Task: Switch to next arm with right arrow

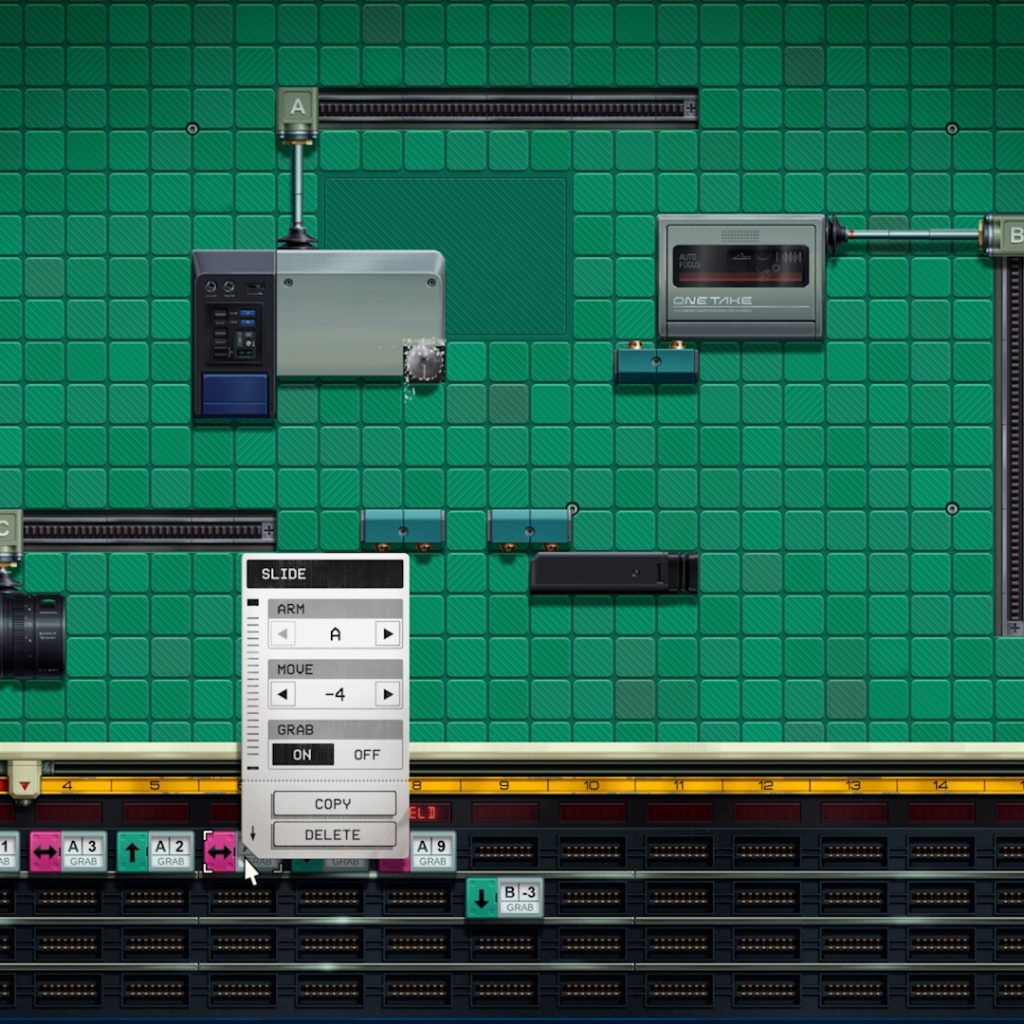Action: (x=387, y=634)
